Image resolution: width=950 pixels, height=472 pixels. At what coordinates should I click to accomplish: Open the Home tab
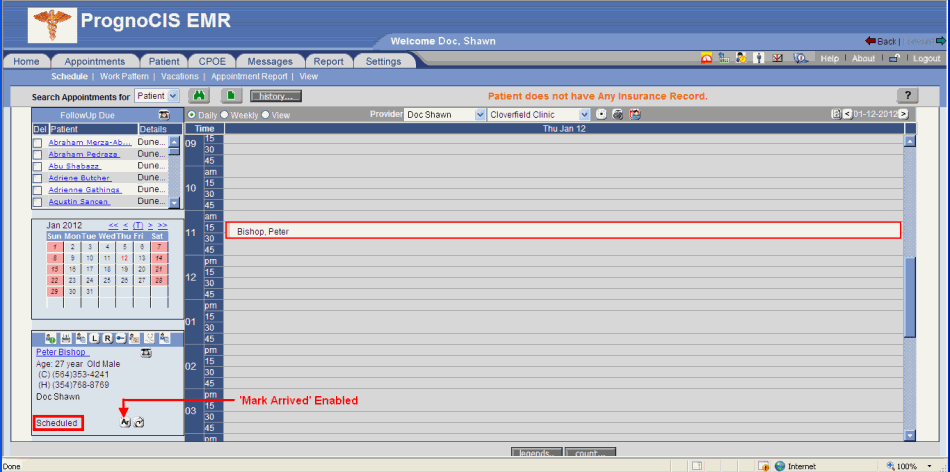(x=26, y=61)
